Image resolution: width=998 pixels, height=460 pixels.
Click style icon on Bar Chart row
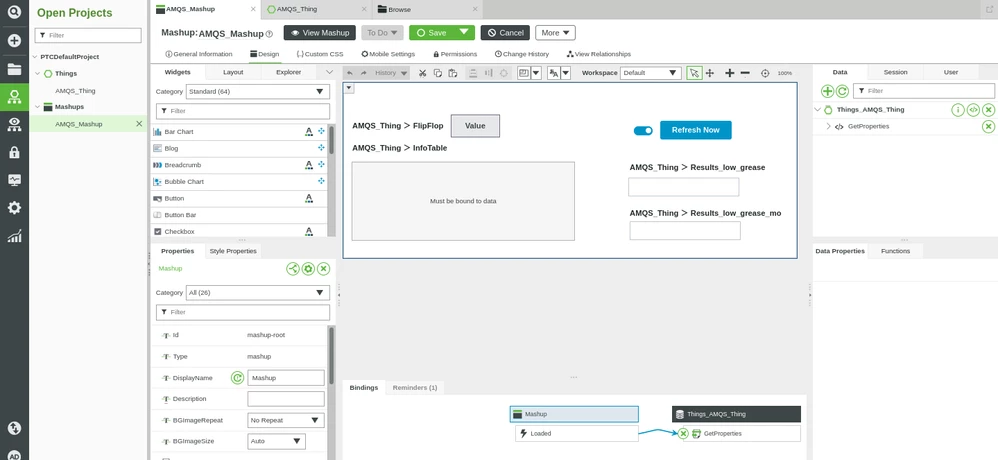point(309,132)
